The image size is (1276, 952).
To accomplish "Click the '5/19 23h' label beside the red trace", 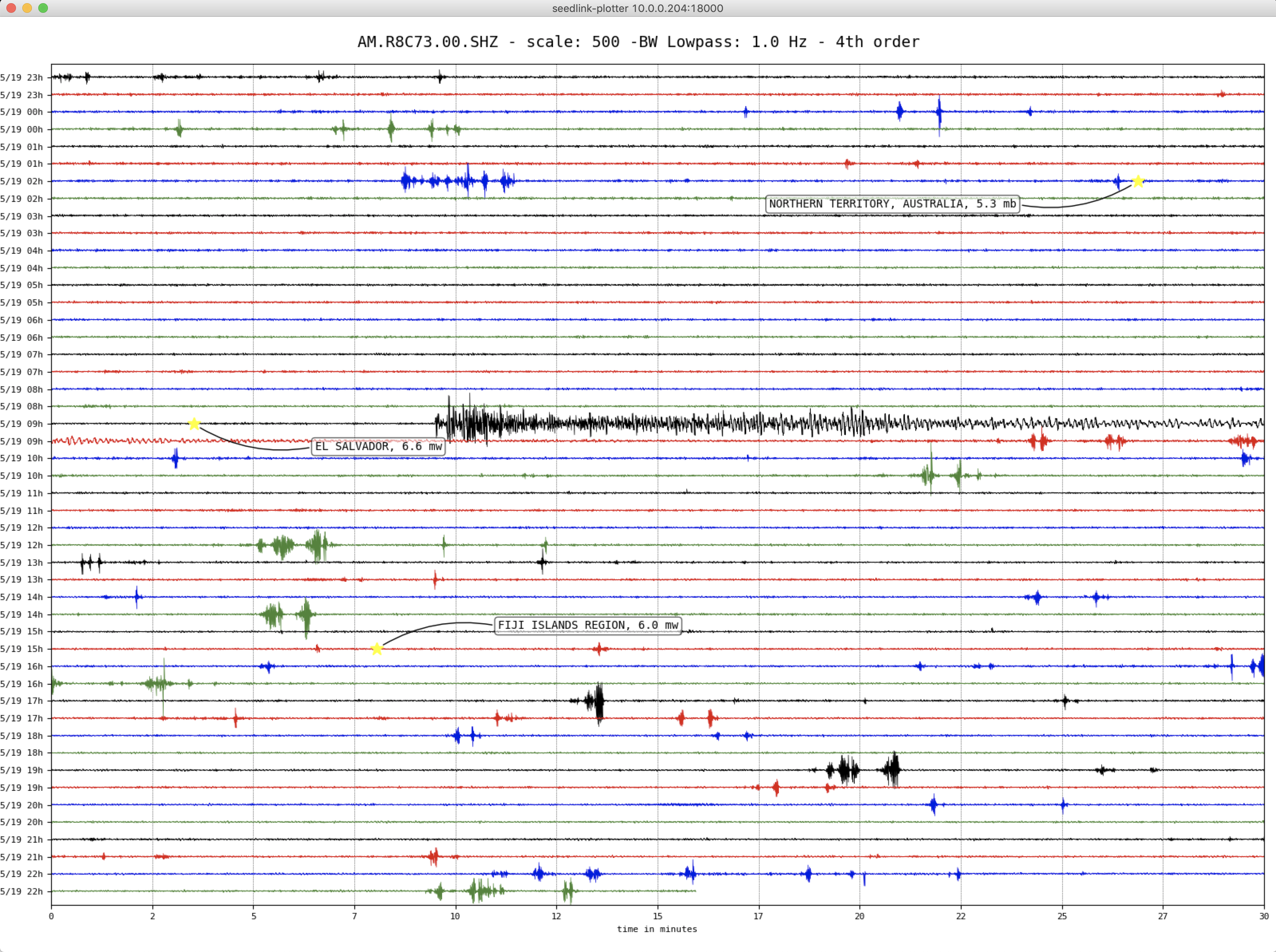I will click(22, 95).
